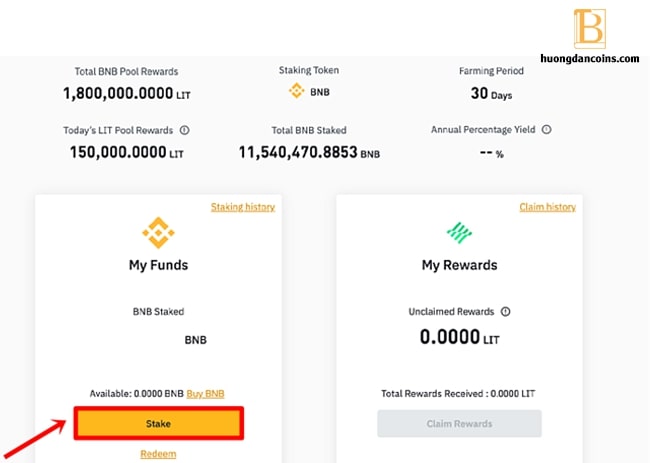Click the huongdancoins.com B logo
This screenshot has width=650, height=463.
589,29
